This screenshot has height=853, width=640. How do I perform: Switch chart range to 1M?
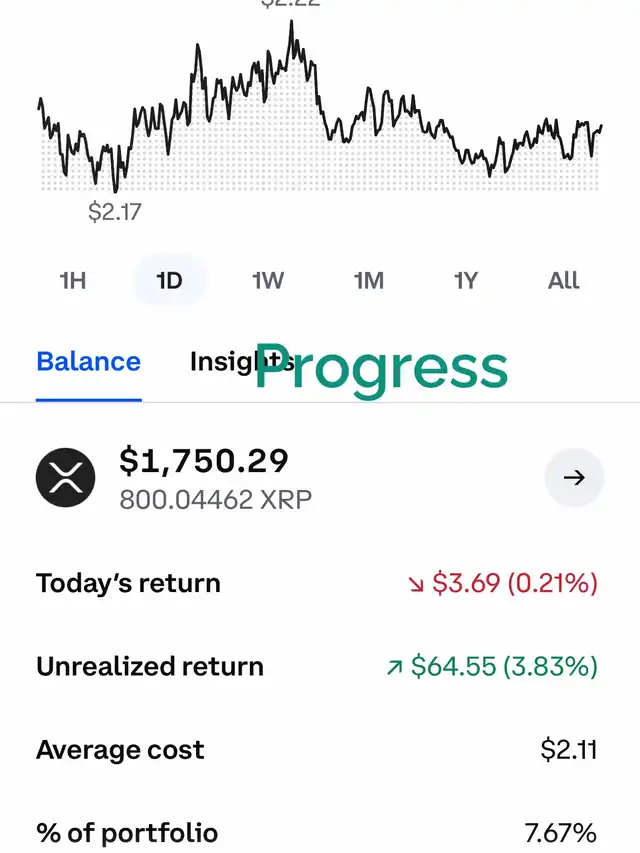click(368, 281)
